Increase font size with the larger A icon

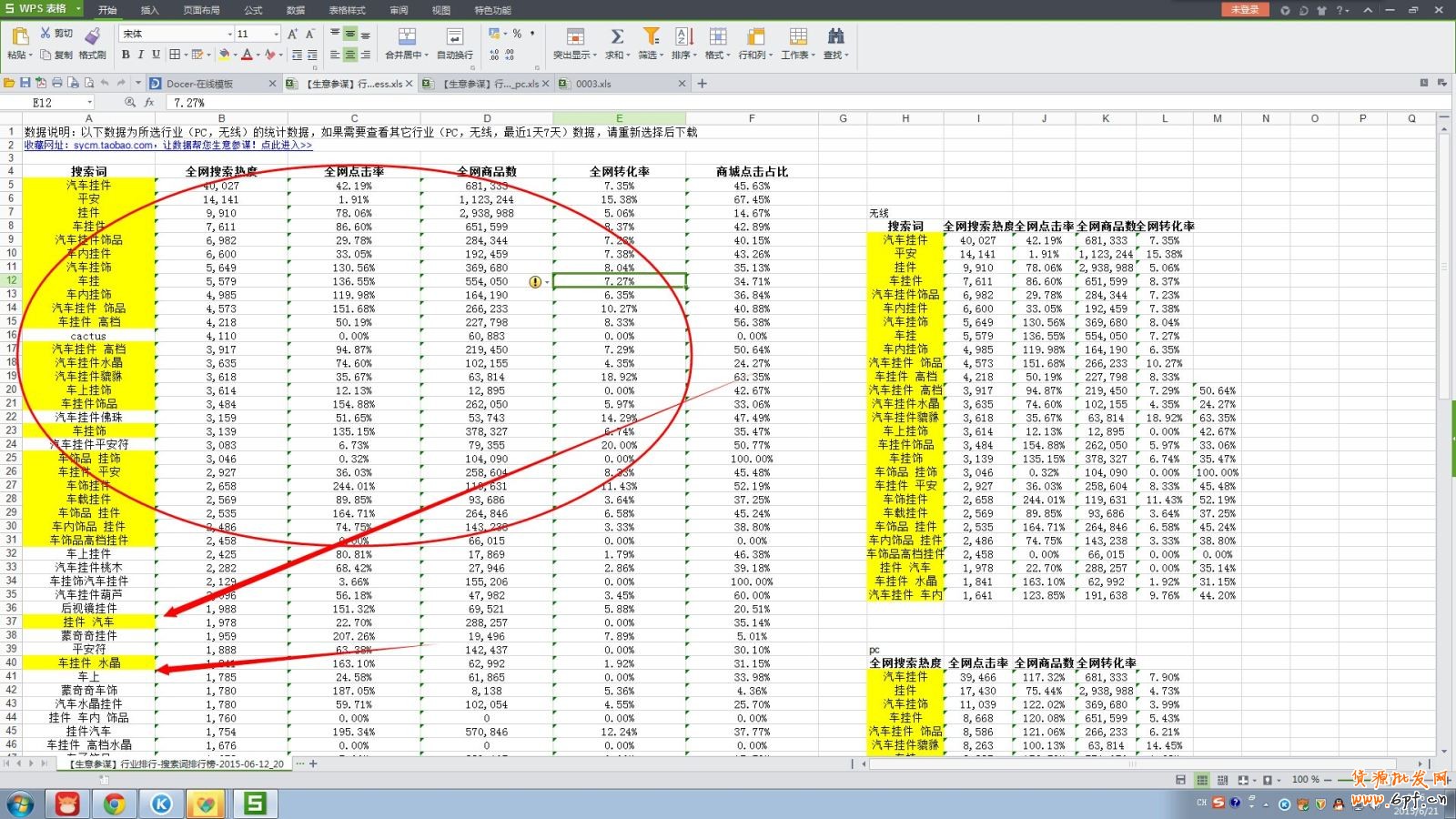(292, 34)
